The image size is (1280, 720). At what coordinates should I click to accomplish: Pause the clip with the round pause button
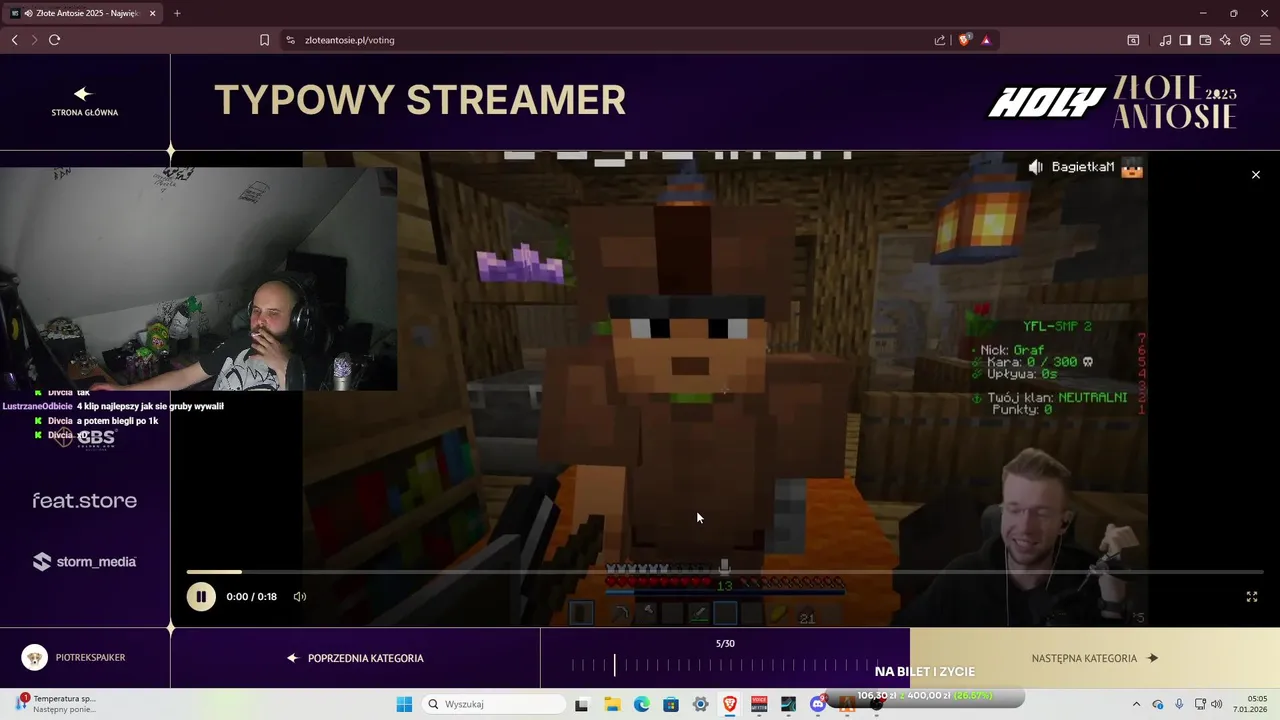pyautogui.click(x=200, y=597)
